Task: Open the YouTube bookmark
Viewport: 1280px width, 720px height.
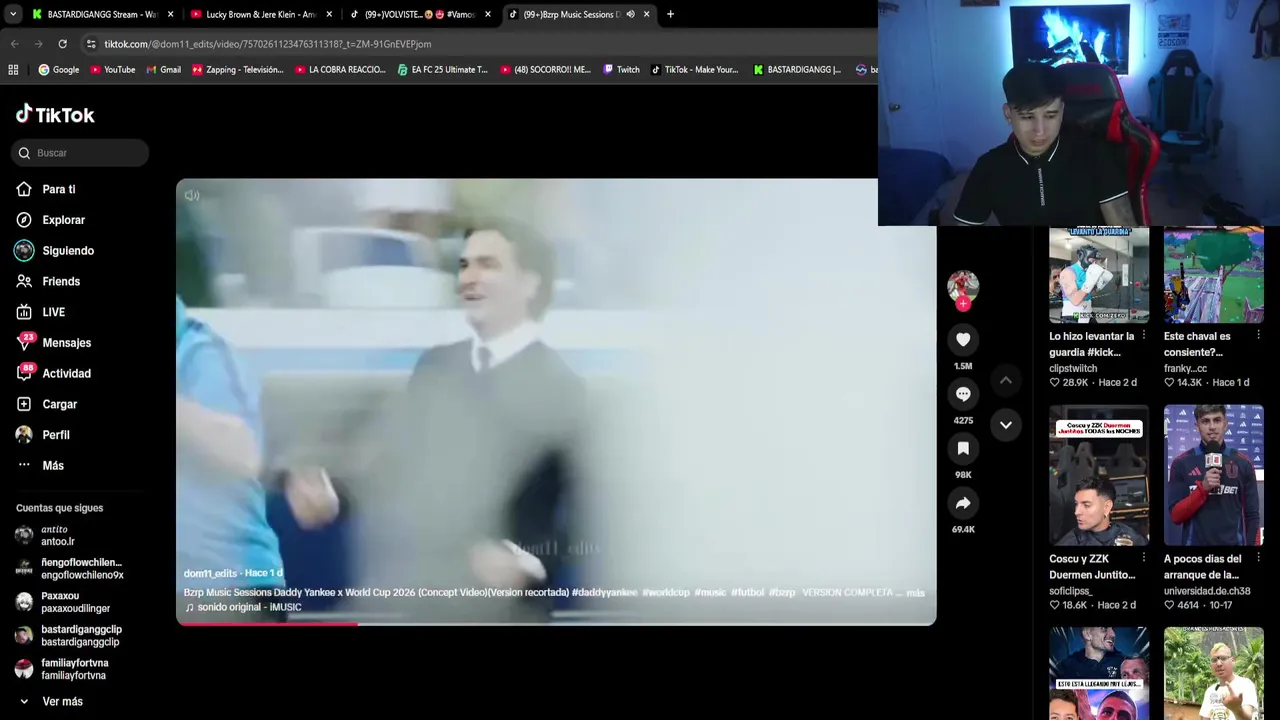Action: 112,70
